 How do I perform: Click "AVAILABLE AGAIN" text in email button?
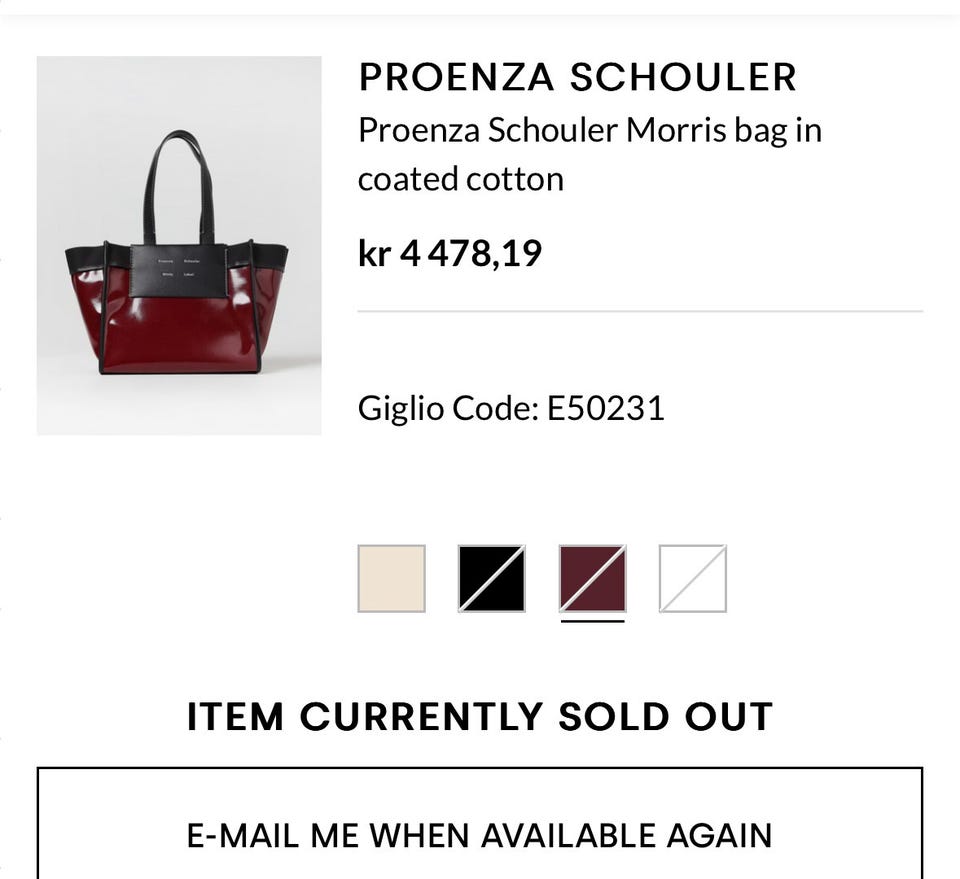tap(626, 836)
